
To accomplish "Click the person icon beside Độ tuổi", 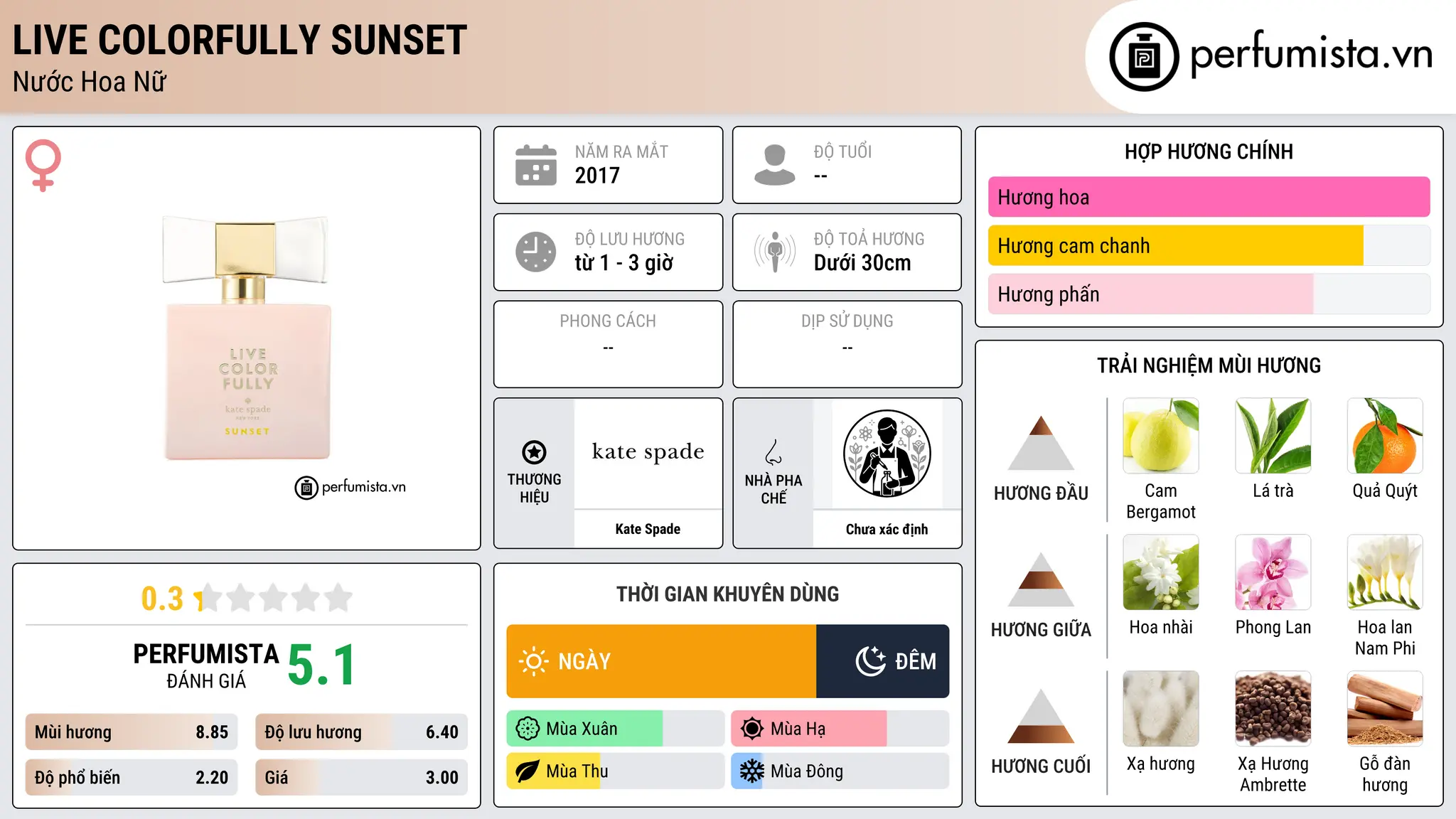I will tap(775, 165).
